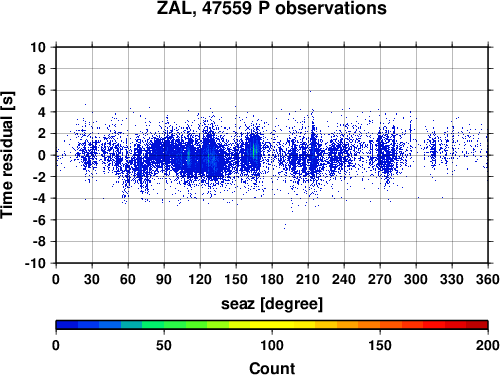
Task: Click the isolated outlier point near -7 seconds
Action: (285, 228)
